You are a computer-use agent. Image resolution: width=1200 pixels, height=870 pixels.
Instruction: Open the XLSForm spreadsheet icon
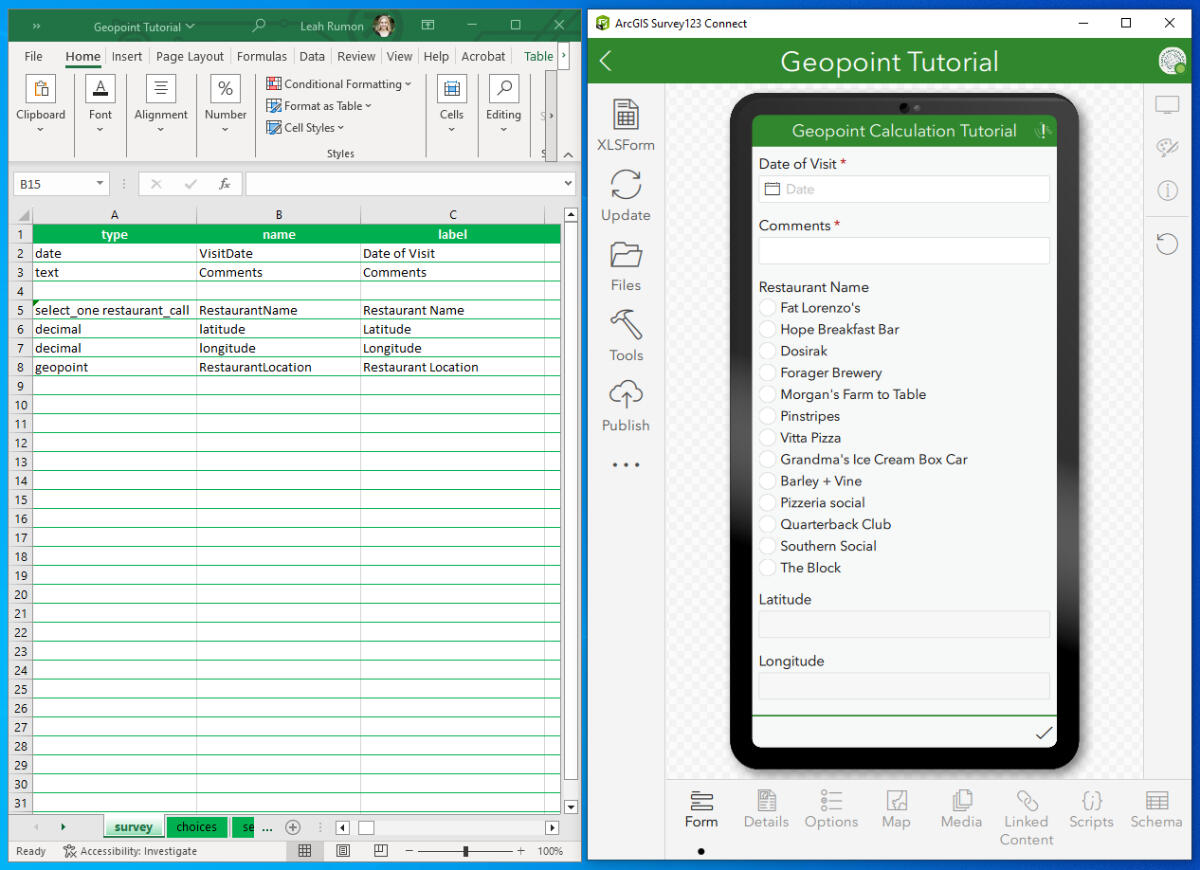(625, 116)
